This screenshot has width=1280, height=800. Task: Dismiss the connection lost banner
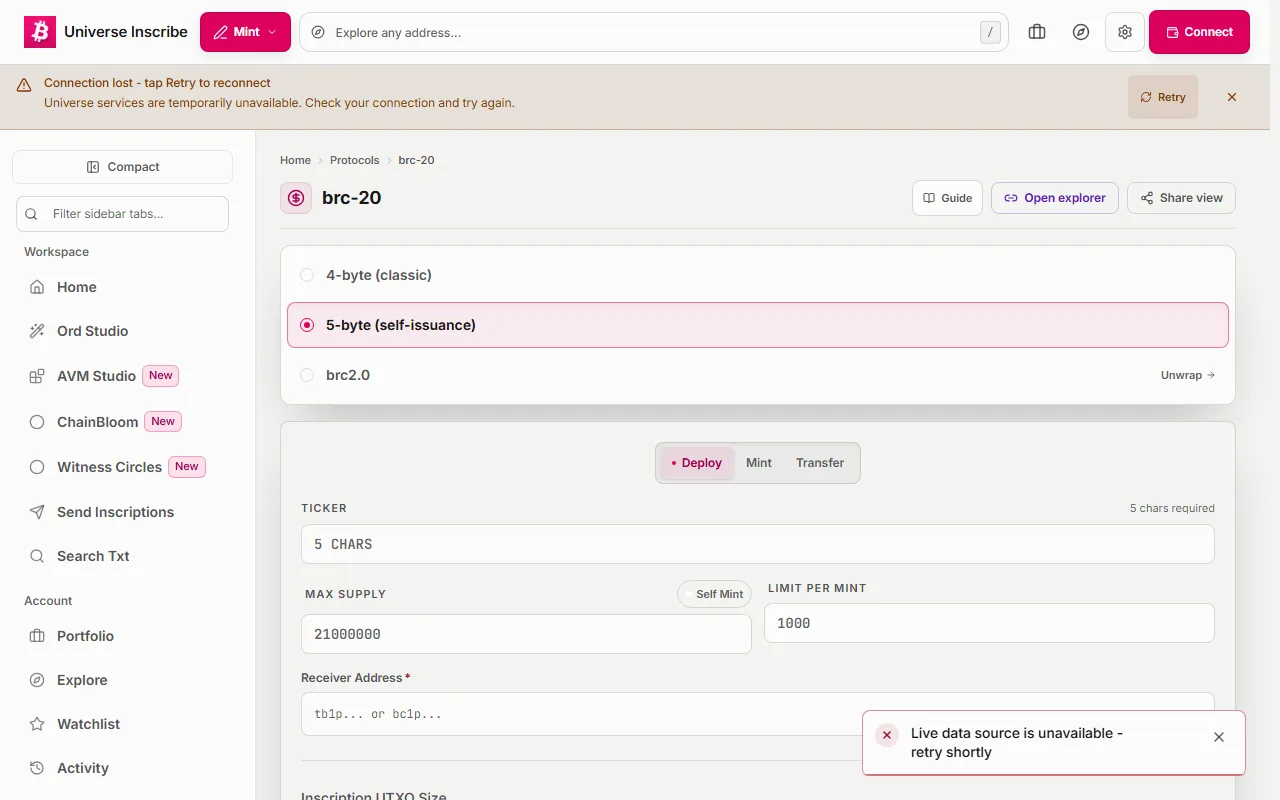pyautogui.click(x=1232, y=97)
